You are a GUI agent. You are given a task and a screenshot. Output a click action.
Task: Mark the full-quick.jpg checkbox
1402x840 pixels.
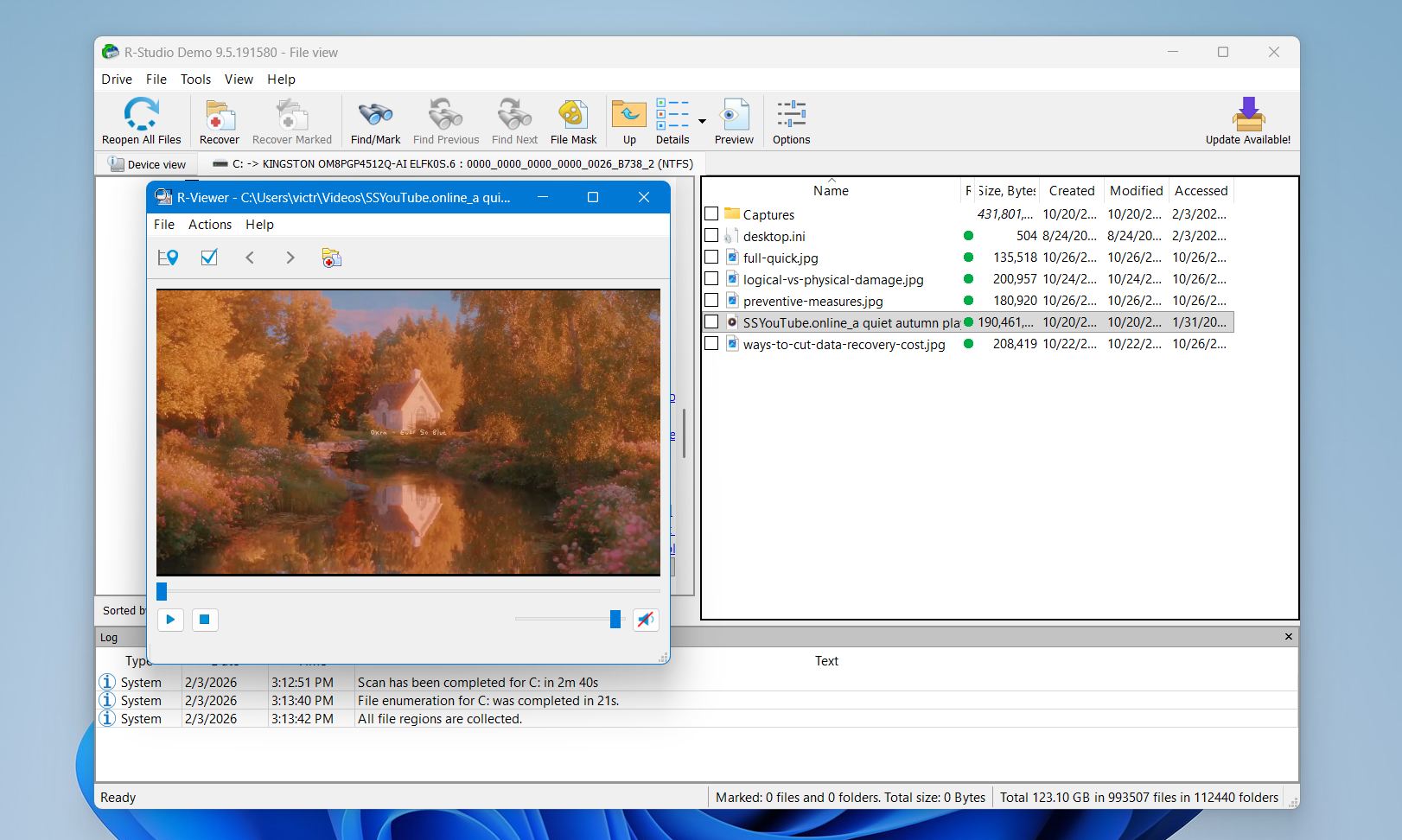(x=711, y=257)
